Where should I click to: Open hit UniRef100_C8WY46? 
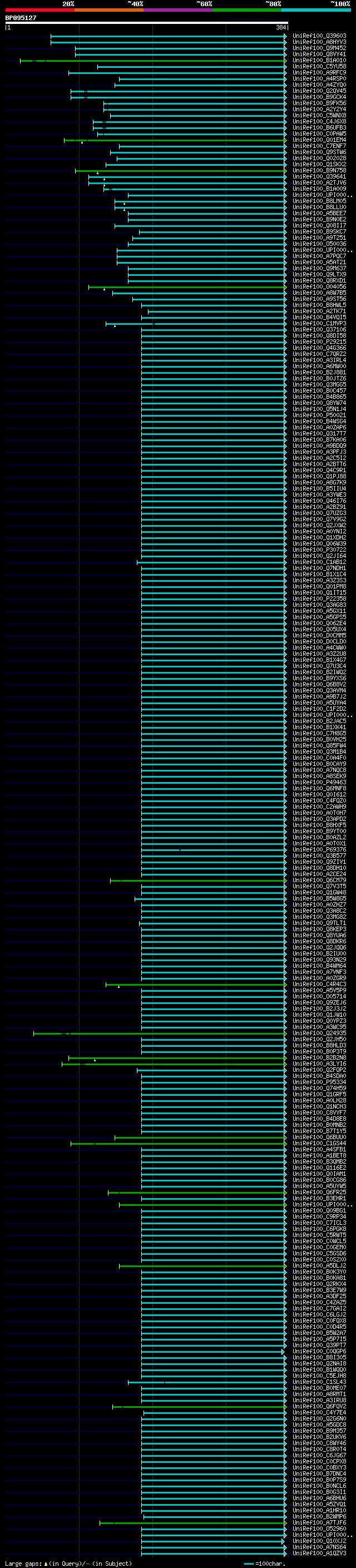point(319,1443)
